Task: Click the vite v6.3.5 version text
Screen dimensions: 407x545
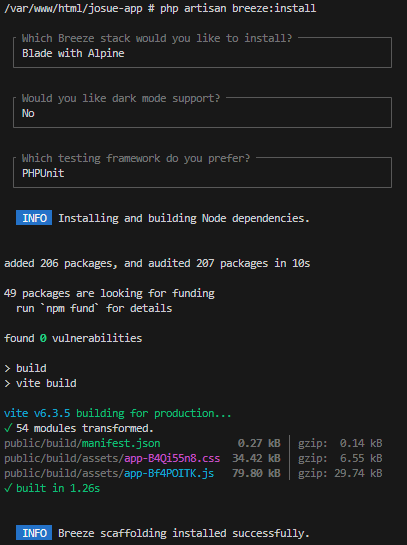Action: click(x=37, y=413)
